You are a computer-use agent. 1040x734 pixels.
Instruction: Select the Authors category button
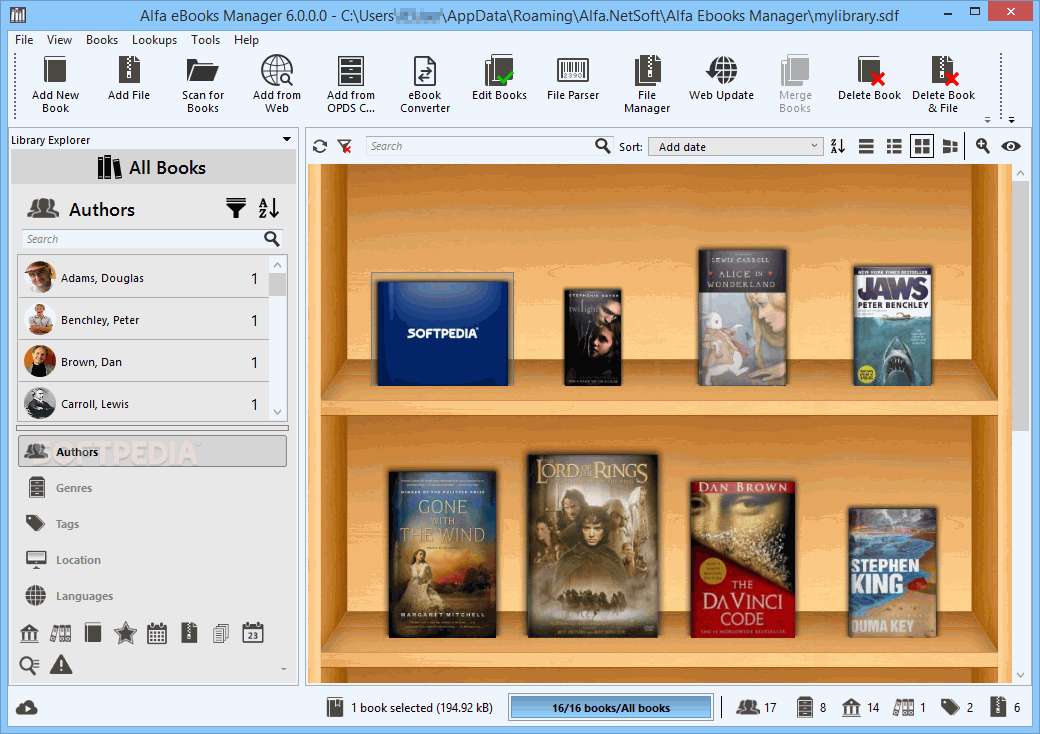click(153, 452)
